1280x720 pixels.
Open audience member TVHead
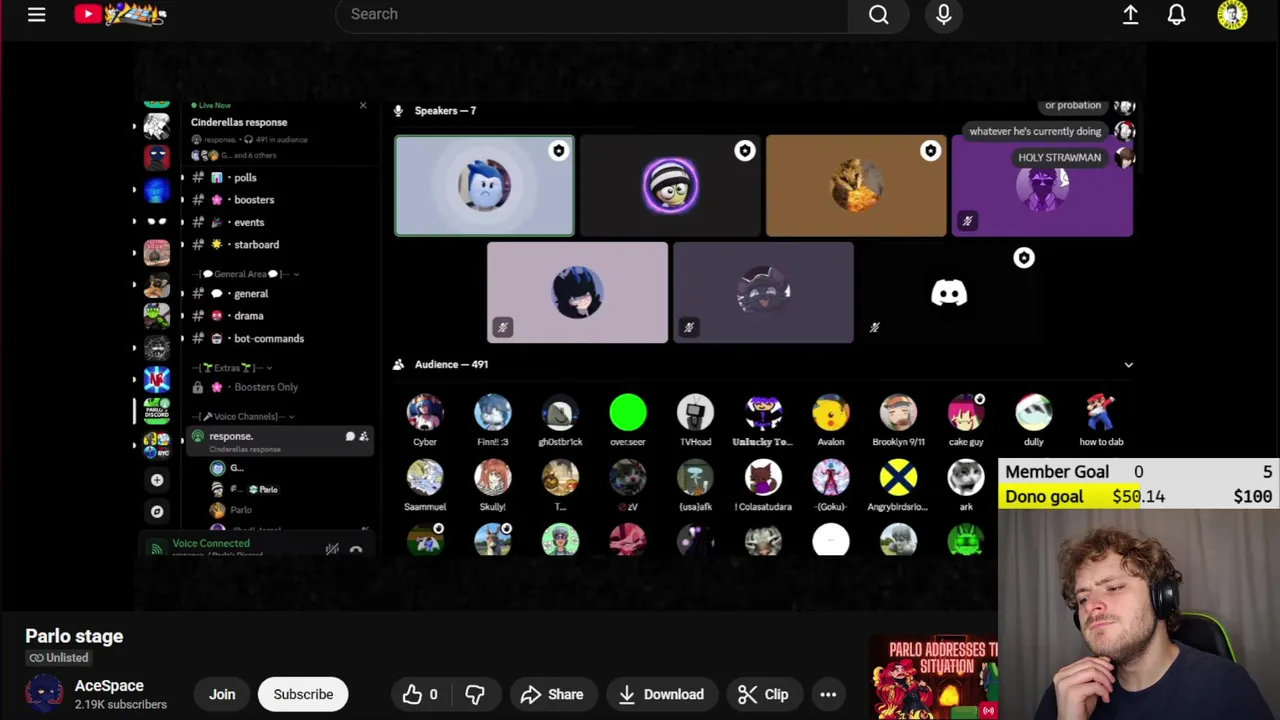[x=695, y=420]
